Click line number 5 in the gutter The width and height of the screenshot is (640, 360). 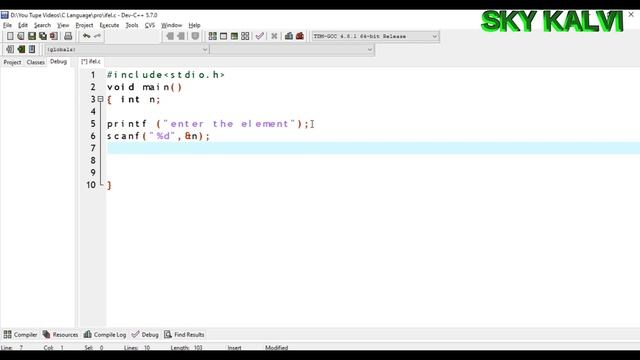pos(93,124)
